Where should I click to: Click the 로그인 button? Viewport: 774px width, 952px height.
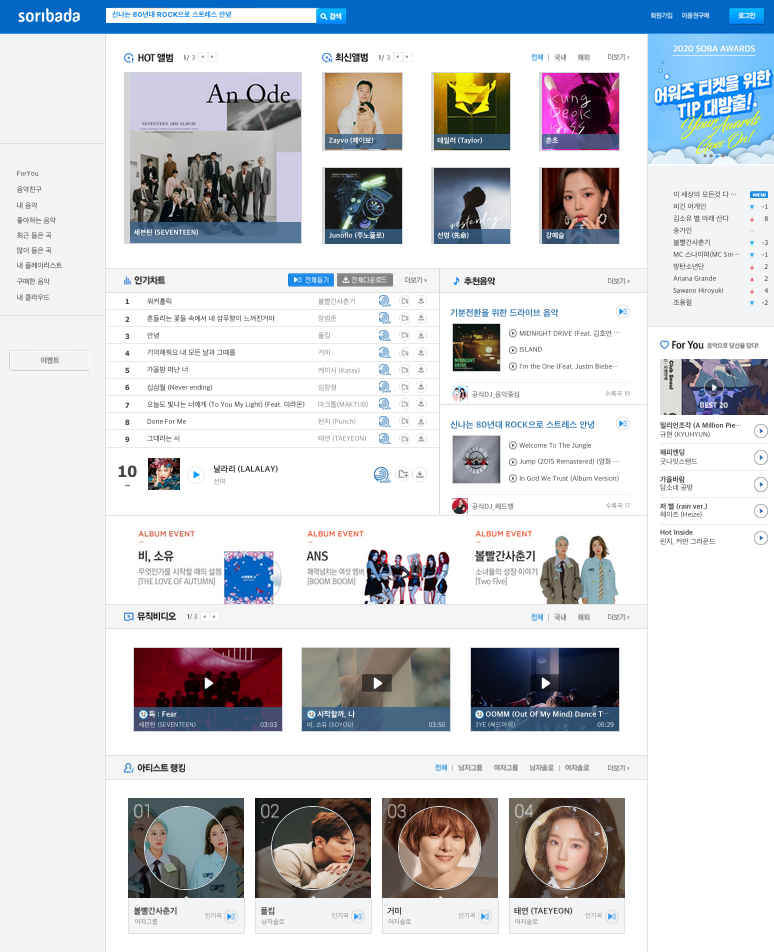746,16
